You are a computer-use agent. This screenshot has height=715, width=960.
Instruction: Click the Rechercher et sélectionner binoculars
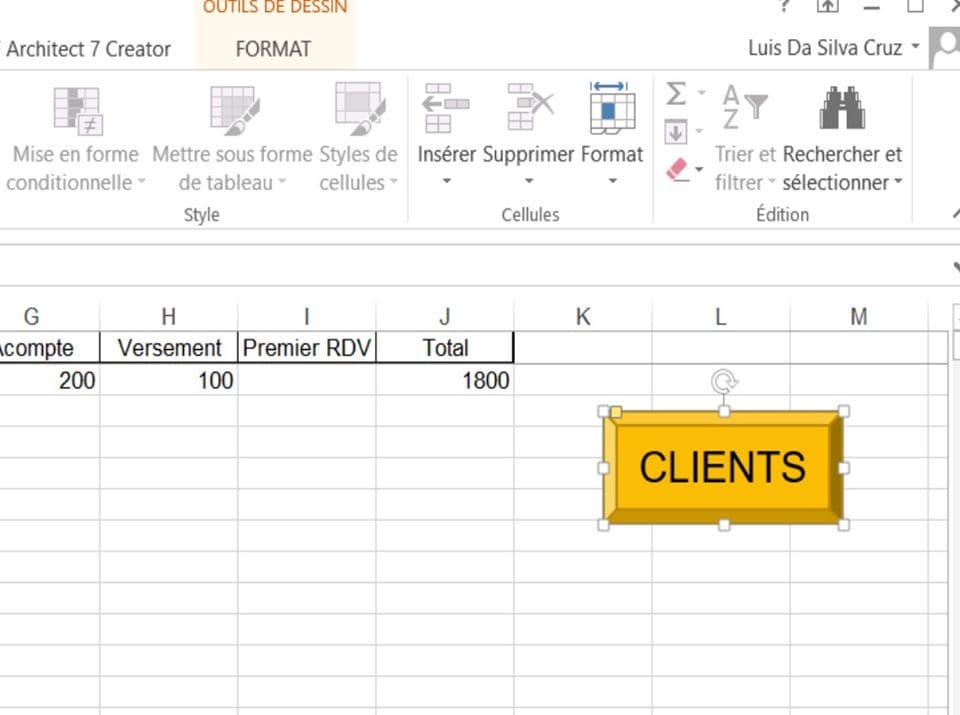pyautogui.click(x=842, y=108)
